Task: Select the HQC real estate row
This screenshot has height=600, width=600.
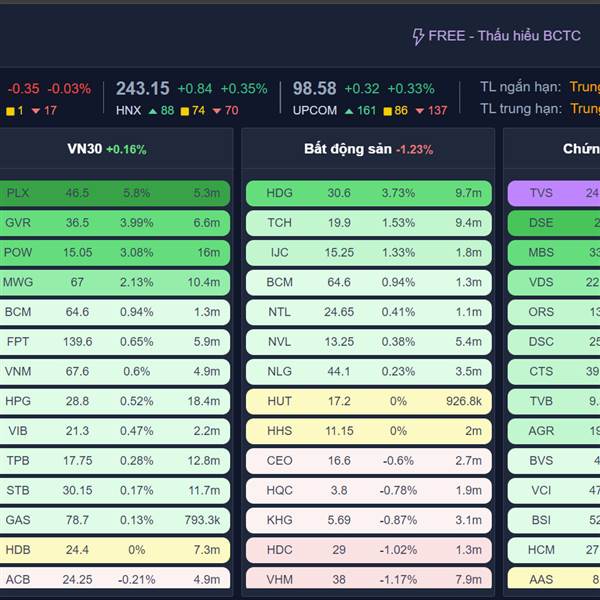Action: (368, 491)
